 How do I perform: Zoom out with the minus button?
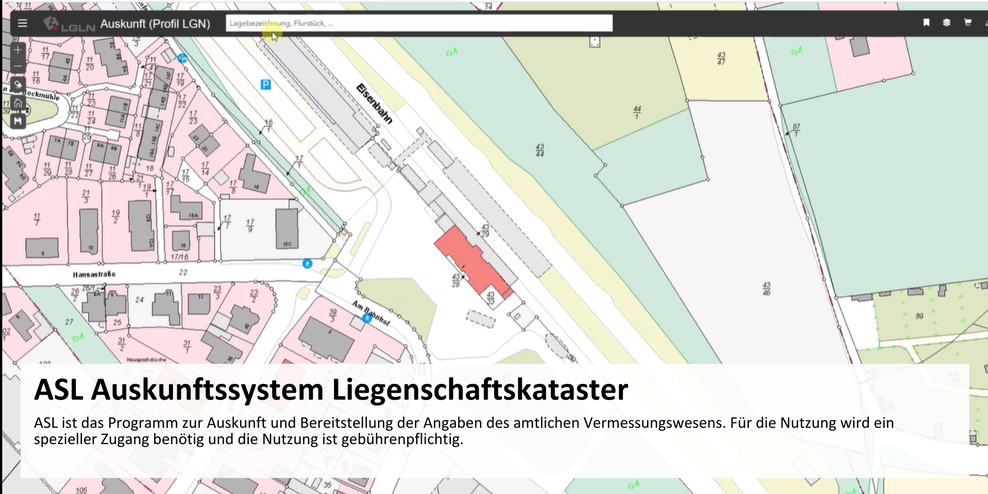18,67
